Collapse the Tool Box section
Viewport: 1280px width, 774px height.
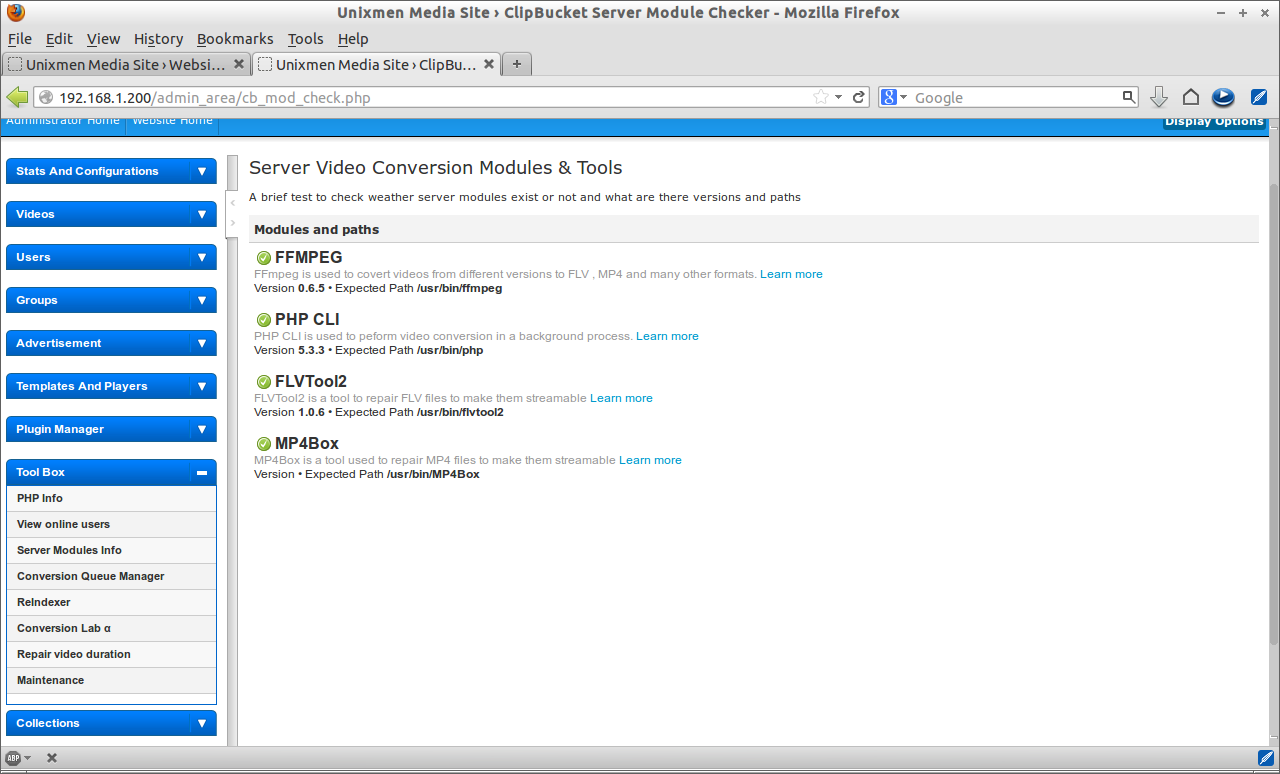click(111, 472)
